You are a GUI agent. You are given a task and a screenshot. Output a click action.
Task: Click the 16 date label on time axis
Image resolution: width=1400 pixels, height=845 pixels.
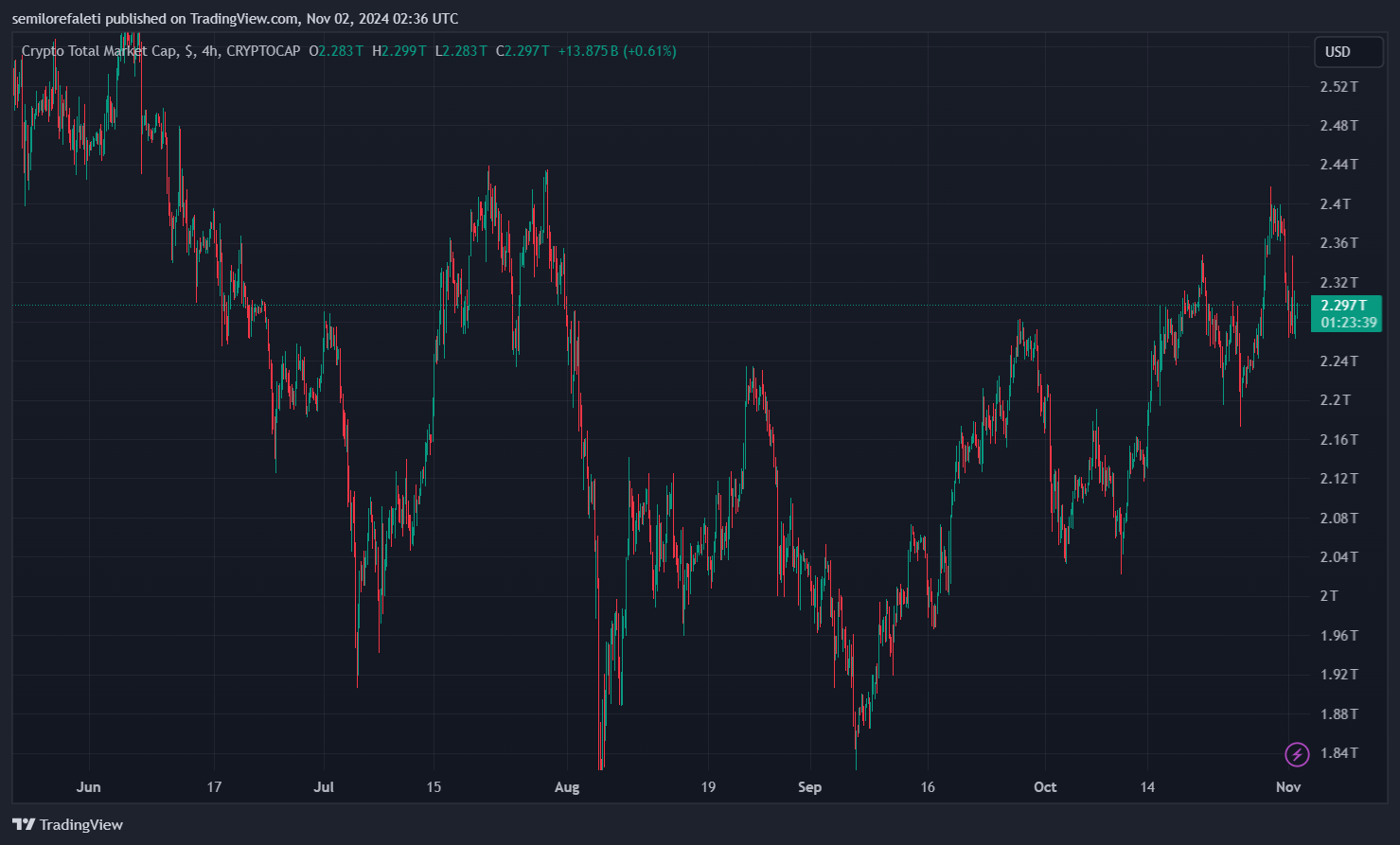coord(928,787)
